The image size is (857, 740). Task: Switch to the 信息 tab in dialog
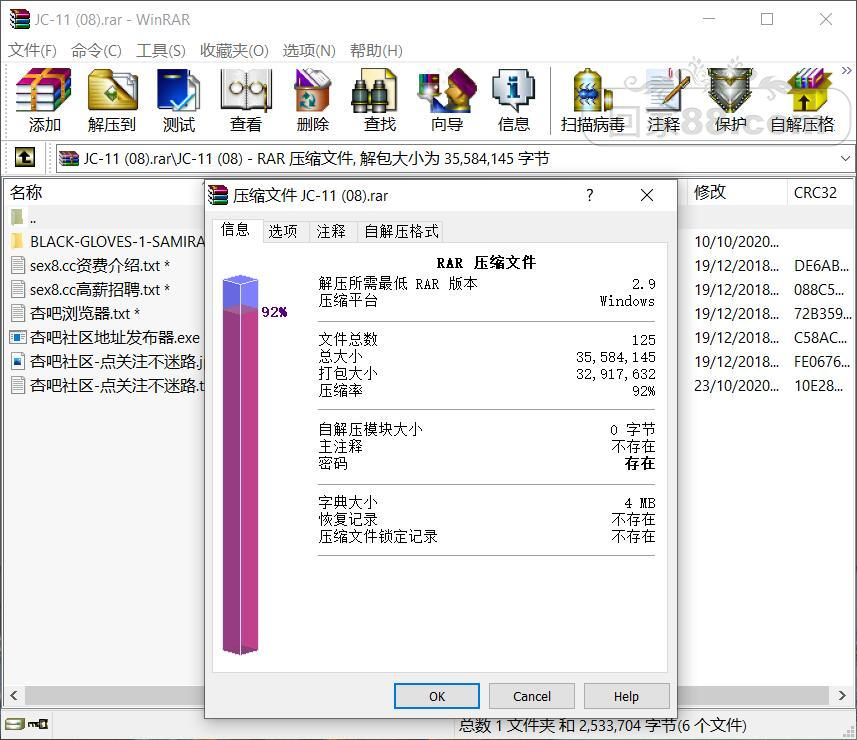click(236, 230)
